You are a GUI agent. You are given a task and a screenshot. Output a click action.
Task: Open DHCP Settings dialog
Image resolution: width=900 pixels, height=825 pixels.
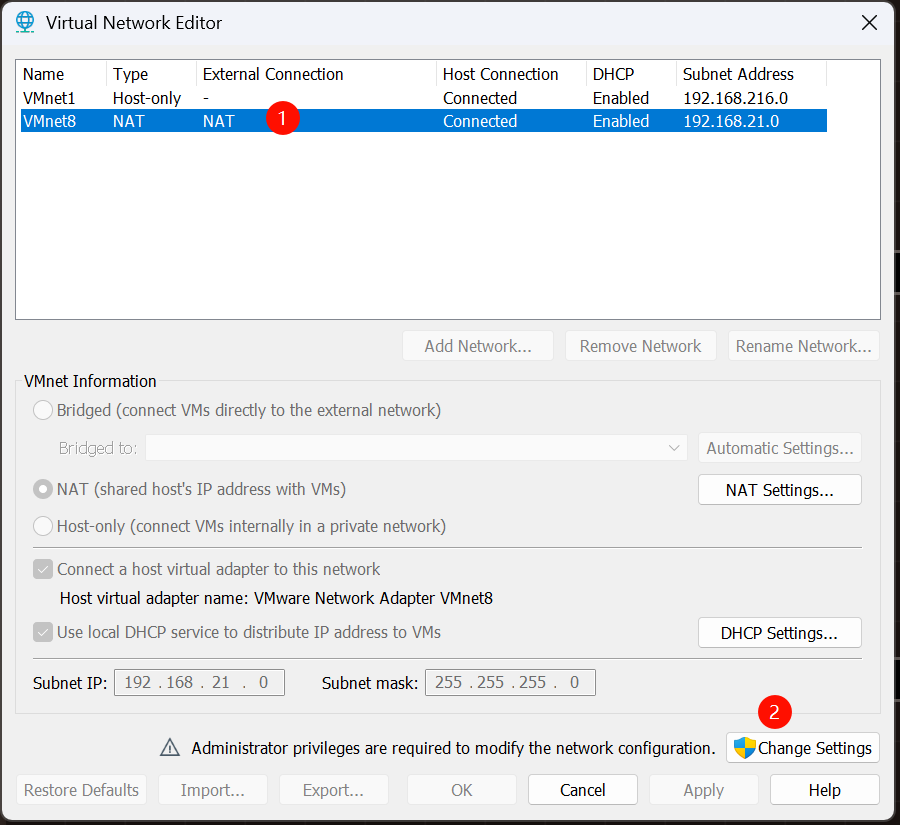coord(779,633)
